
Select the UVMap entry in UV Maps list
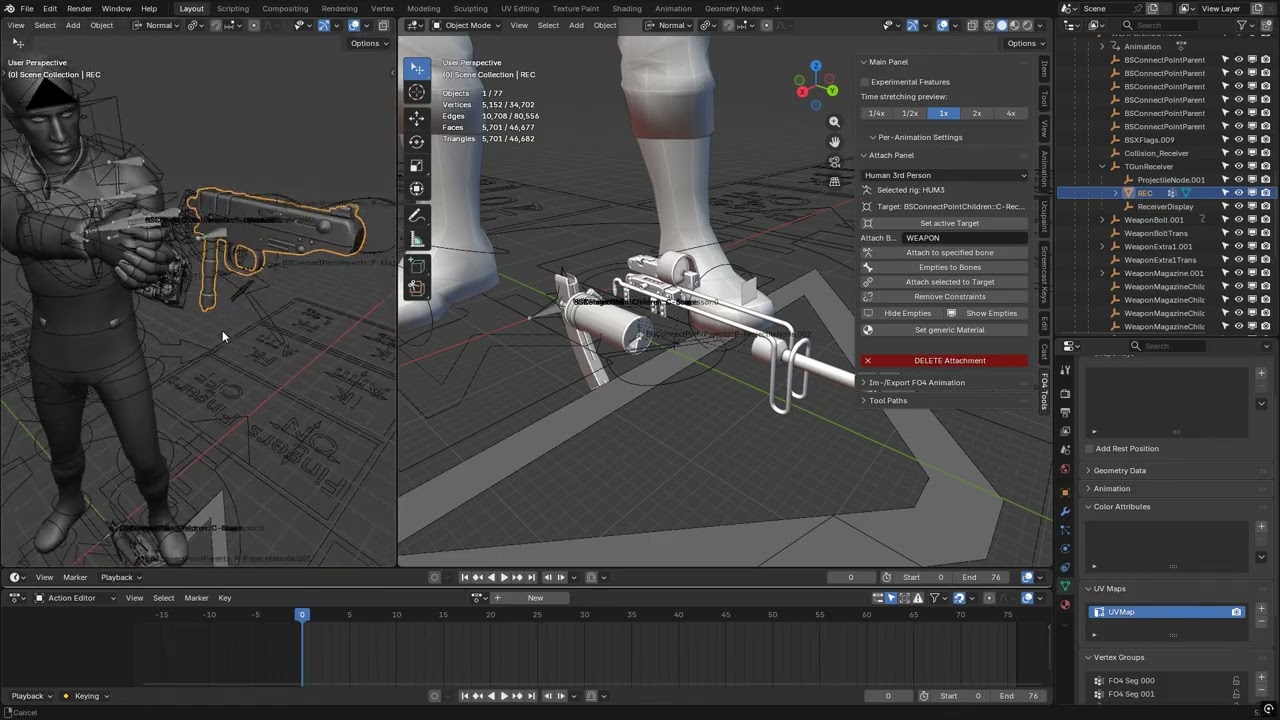tap(1166, 612)
